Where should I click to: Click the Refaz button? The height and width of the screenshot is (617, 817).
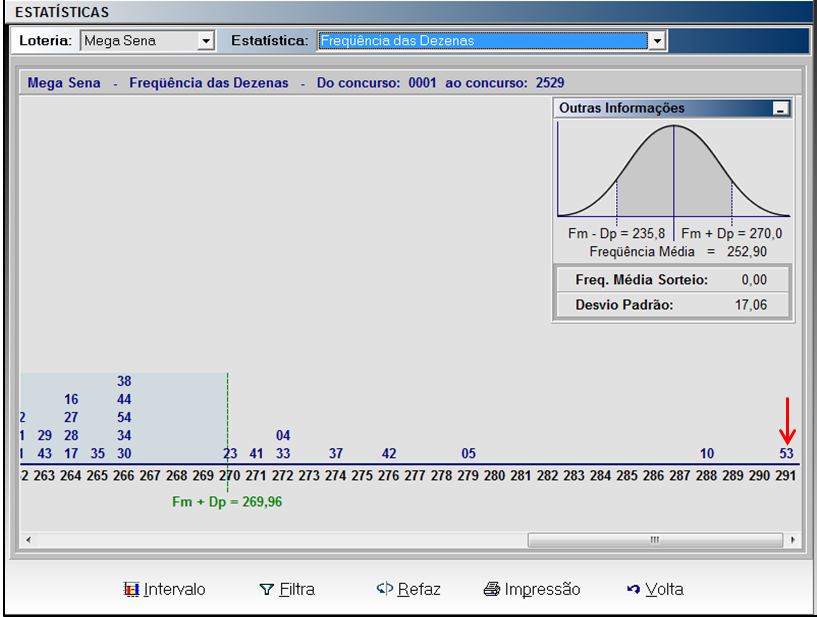[408, 589]
